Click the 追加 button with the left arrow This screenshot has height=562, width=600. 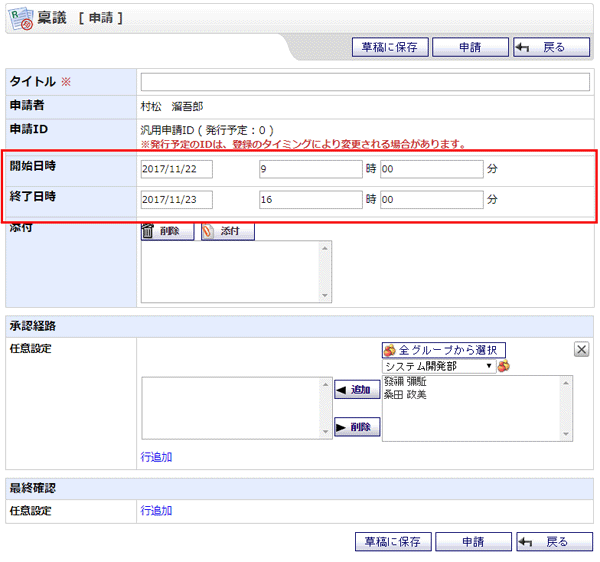[x=357, y=390]
